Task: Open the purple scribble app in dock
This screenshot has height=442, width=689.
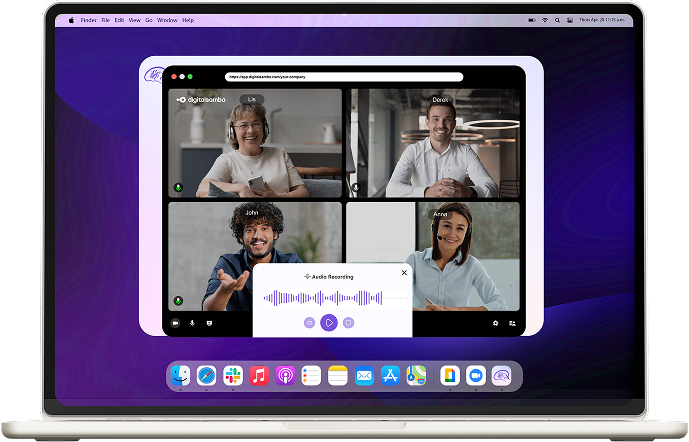Action: coord(502,376)
